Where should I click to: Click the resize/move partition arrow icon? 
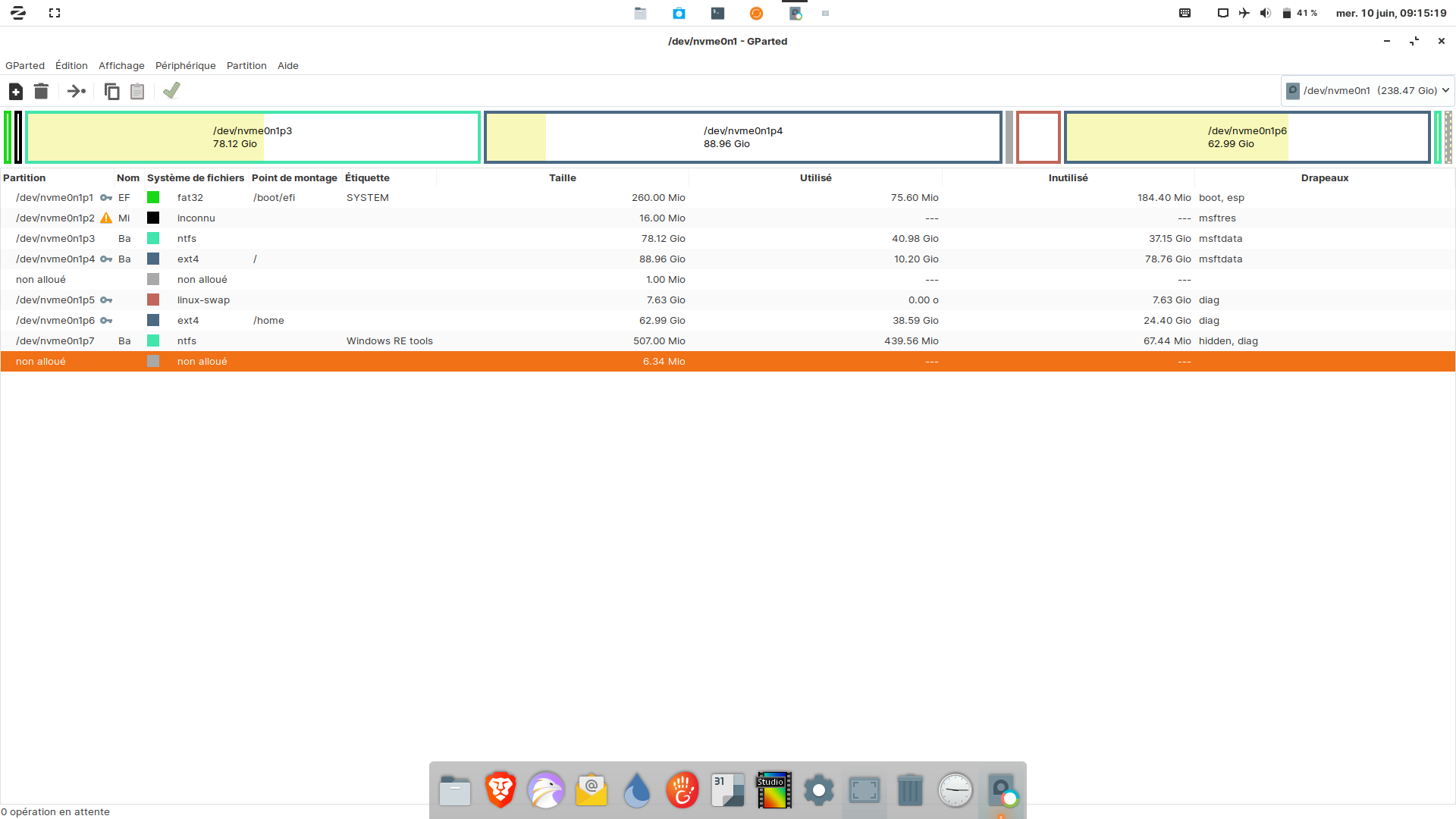[x=76, y=92]
